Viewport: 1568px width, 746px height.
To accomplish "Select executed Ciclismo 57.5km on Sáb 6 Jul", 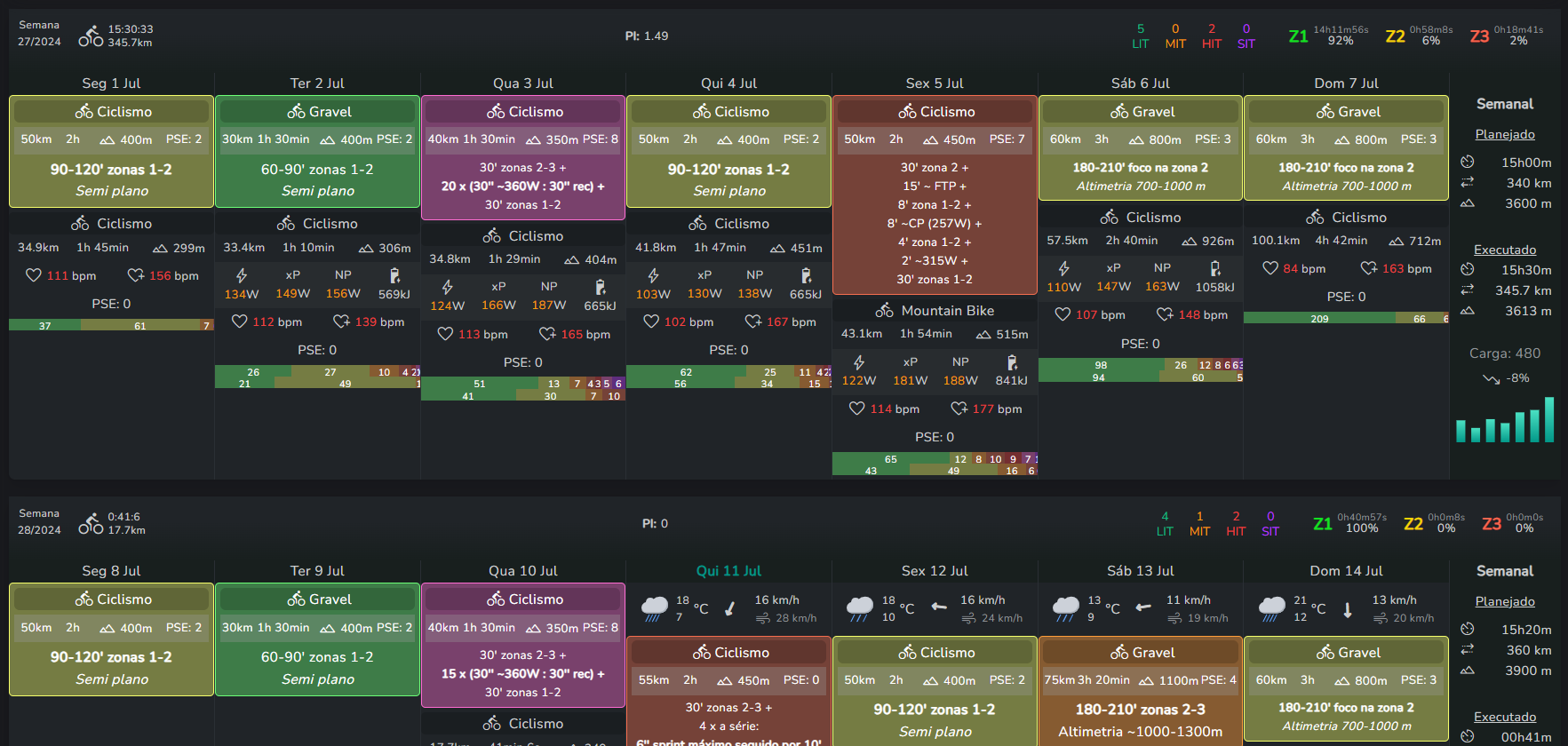I will (x=1141, y=218).
